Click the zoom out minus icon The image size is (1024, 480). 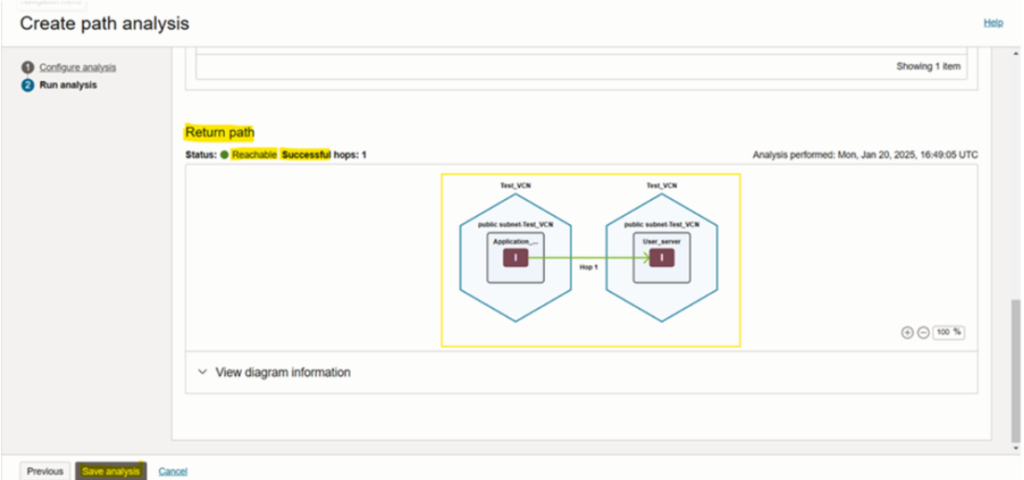click(923, 332)
